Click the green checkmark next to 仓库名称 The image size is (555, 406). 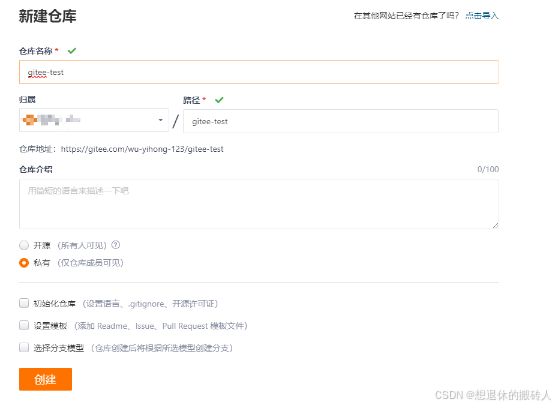(x=72, y=51)
